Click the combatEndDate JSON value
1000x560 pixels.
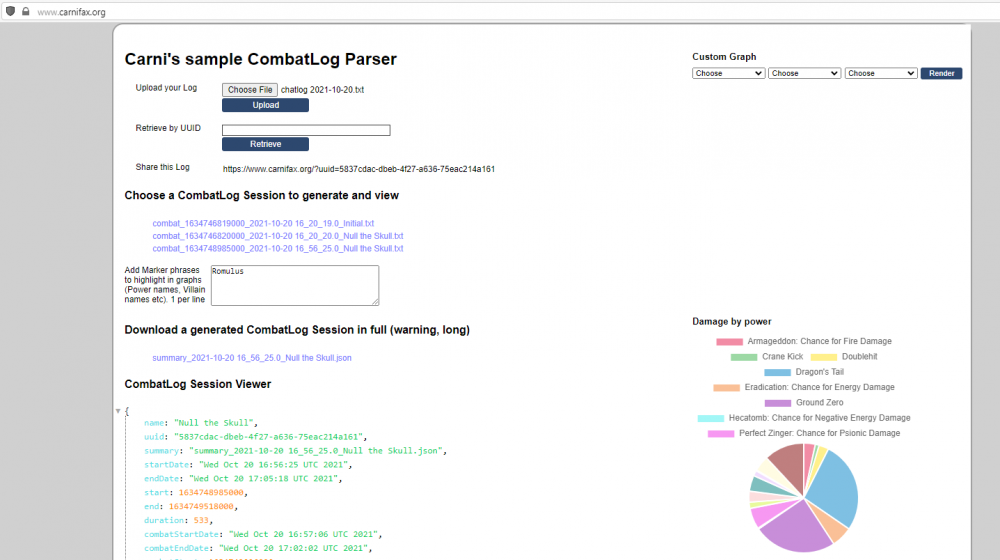tap(293, 549)
